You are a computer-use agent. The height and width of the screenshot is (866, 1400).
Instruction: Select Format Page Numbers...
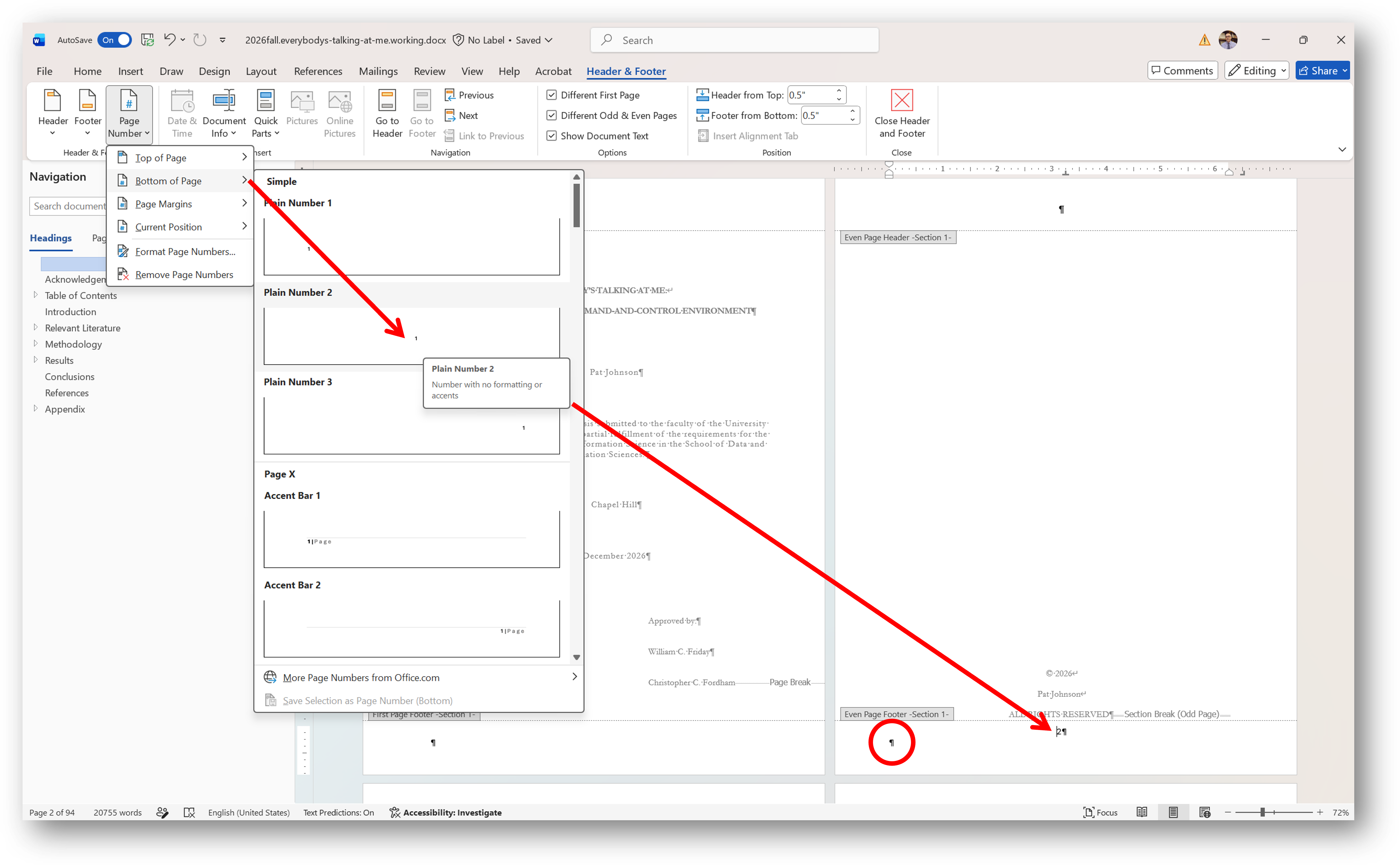click(180, 251)
